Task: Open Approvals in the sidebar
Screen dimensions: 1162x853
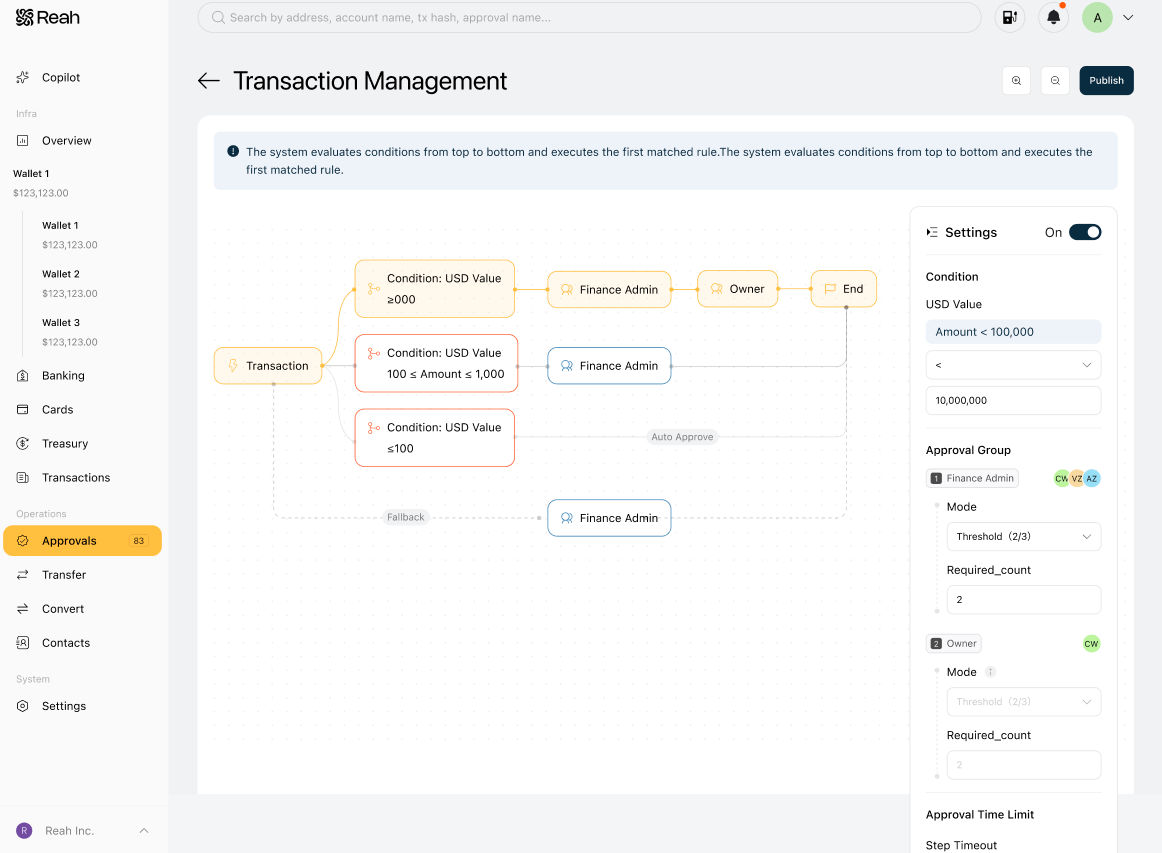Action: click(82, 541)
